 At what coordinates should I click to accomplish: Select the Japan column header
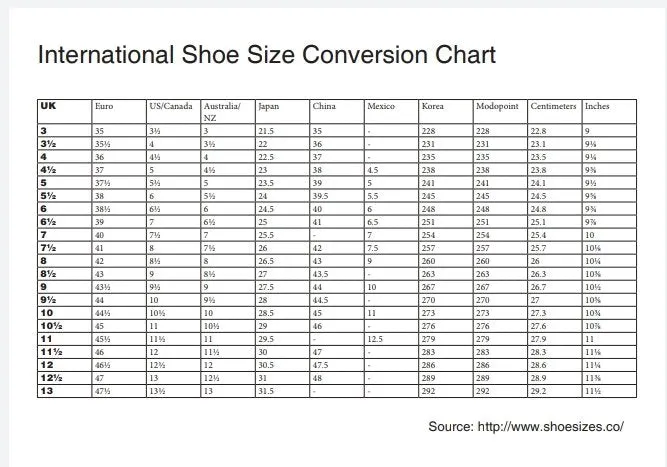pyautogui.click(x=268, y=106)
